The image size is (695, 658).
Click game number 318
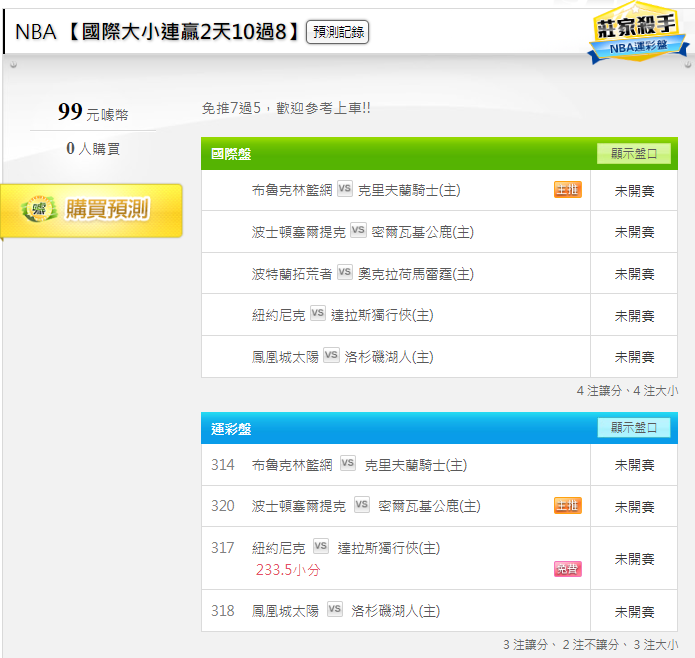pyautogui.click(x=223, y=611)
